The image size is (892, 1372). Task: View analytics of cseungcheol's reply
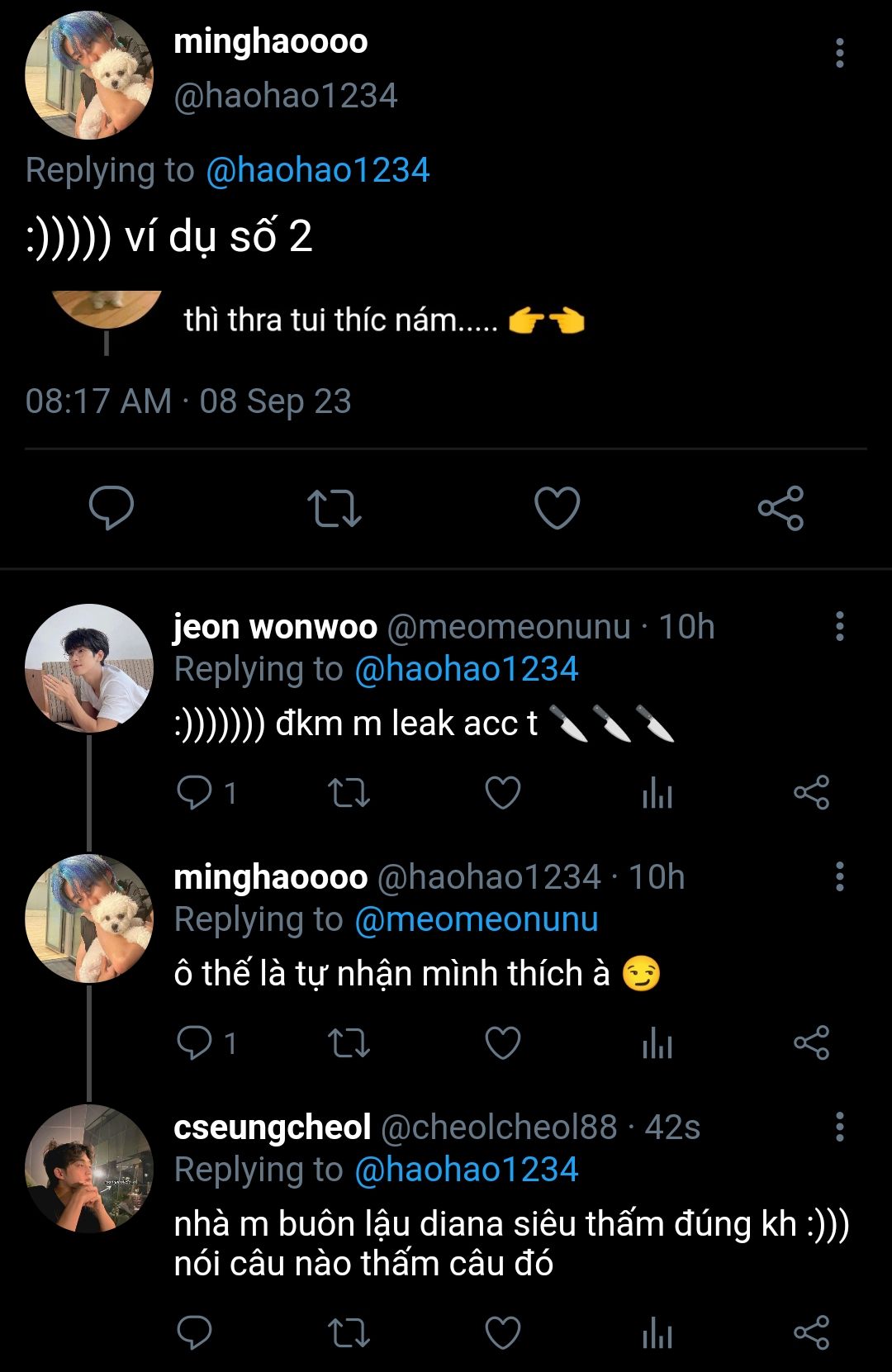point(657,1332)
